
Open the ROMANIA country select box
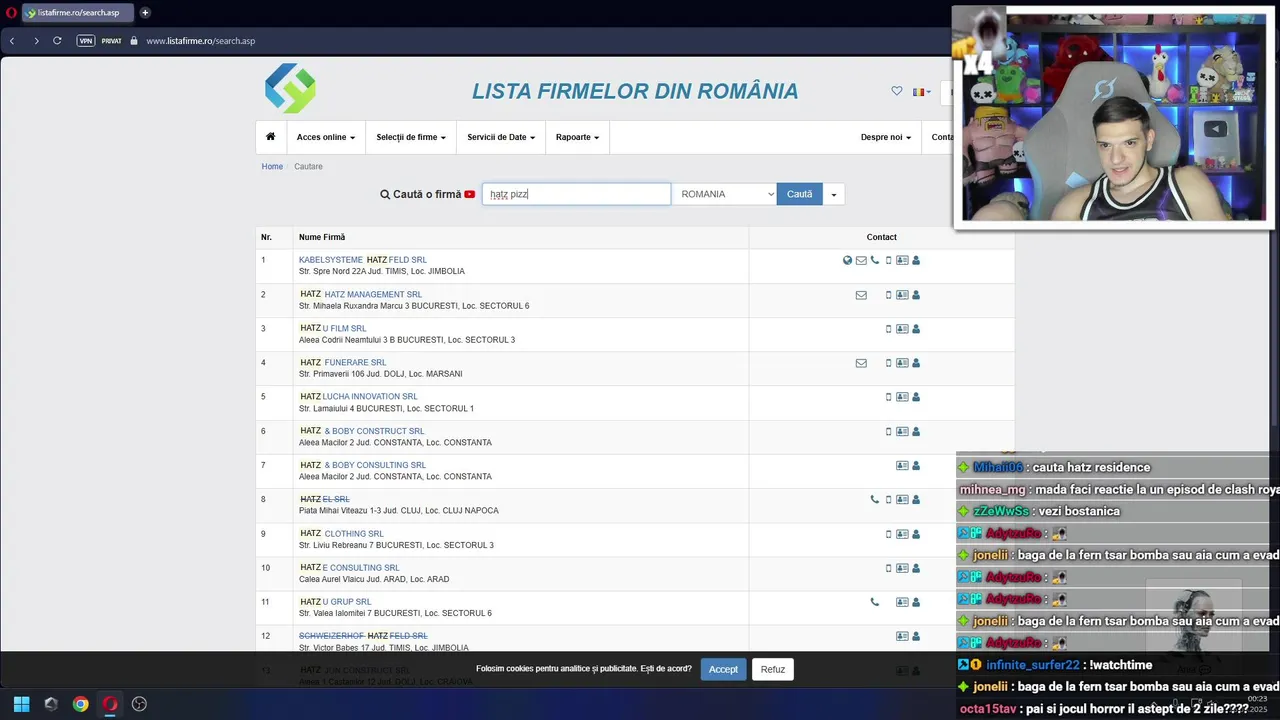point(724,194)
